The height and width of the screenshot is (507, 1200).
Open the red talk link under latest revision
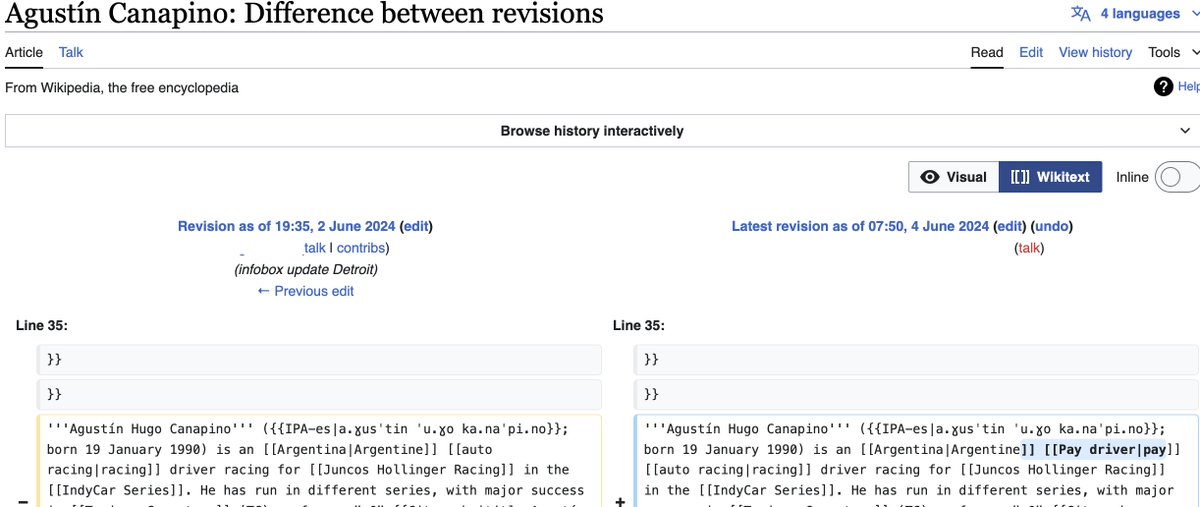(1029, 247)
